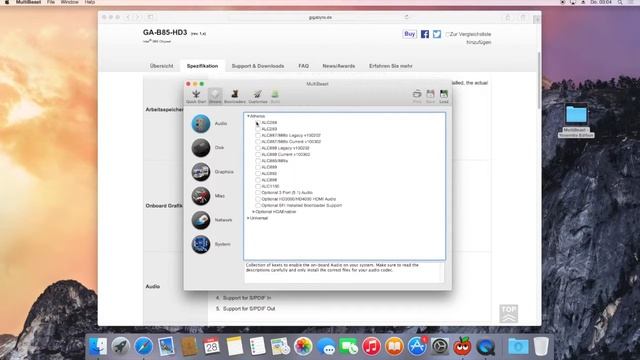Open the Übersicht tab

161,66
